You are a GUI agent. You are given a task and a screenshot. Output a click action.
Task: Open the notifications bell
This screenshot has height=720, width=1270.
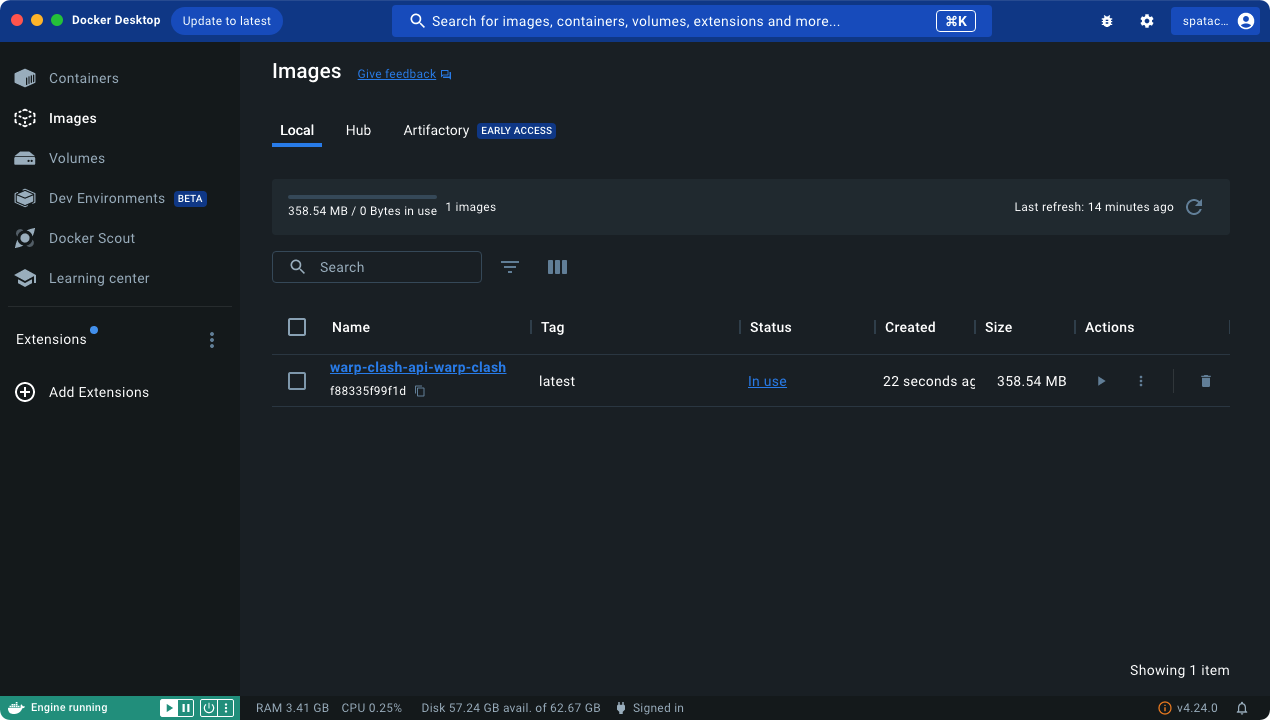(1242, 708)
